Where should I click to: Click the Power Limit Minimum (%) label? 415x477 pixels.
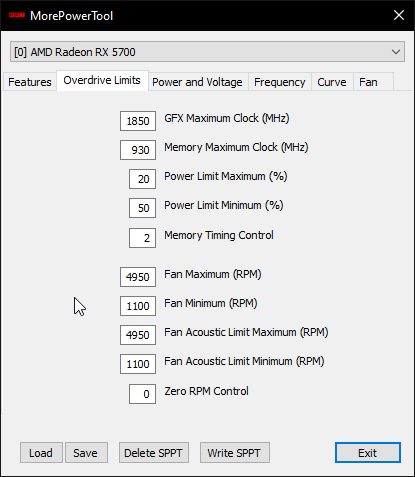[224, 205]
